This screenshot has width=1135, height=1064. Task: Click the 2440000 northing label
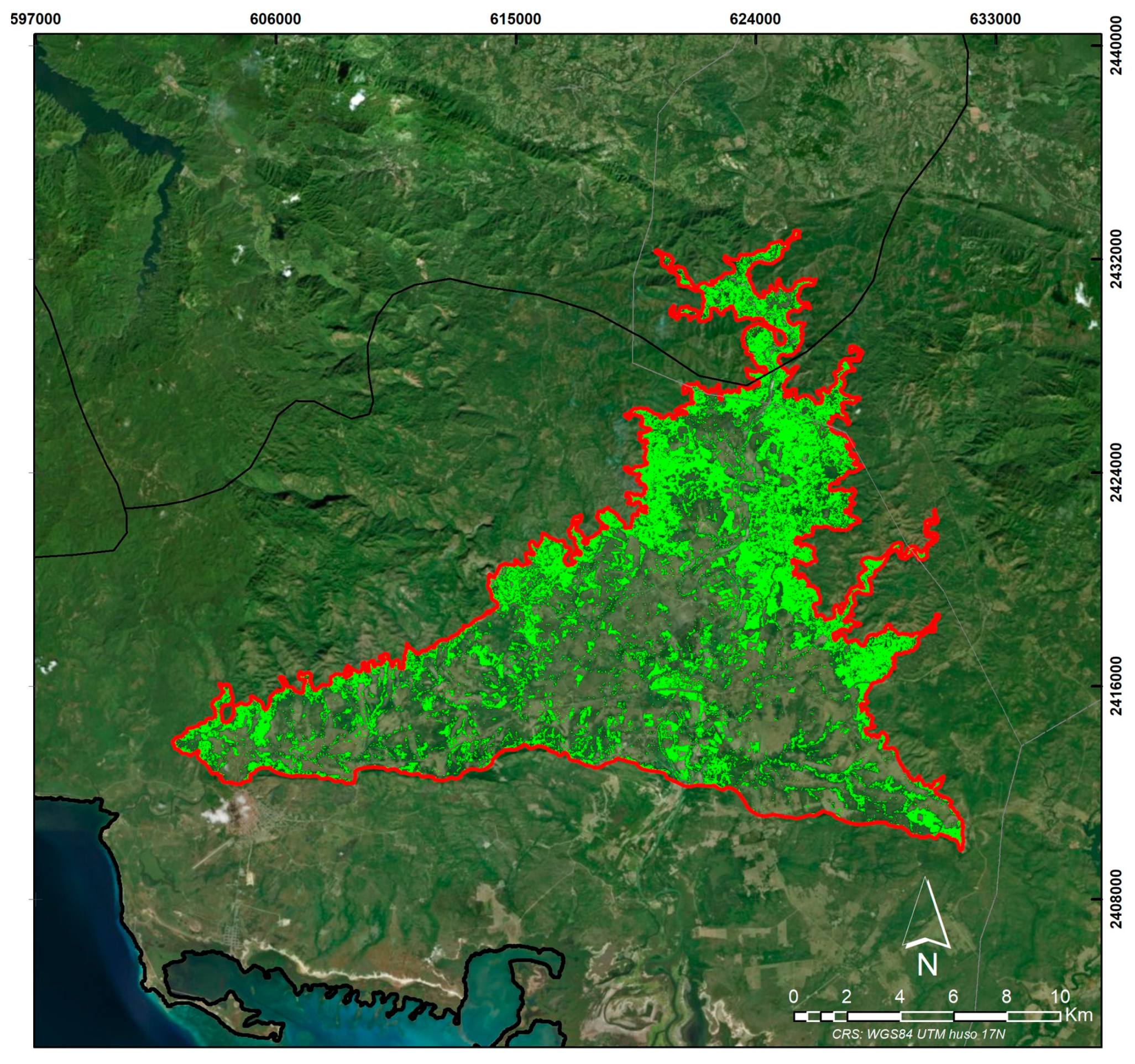coord(1117,45)
